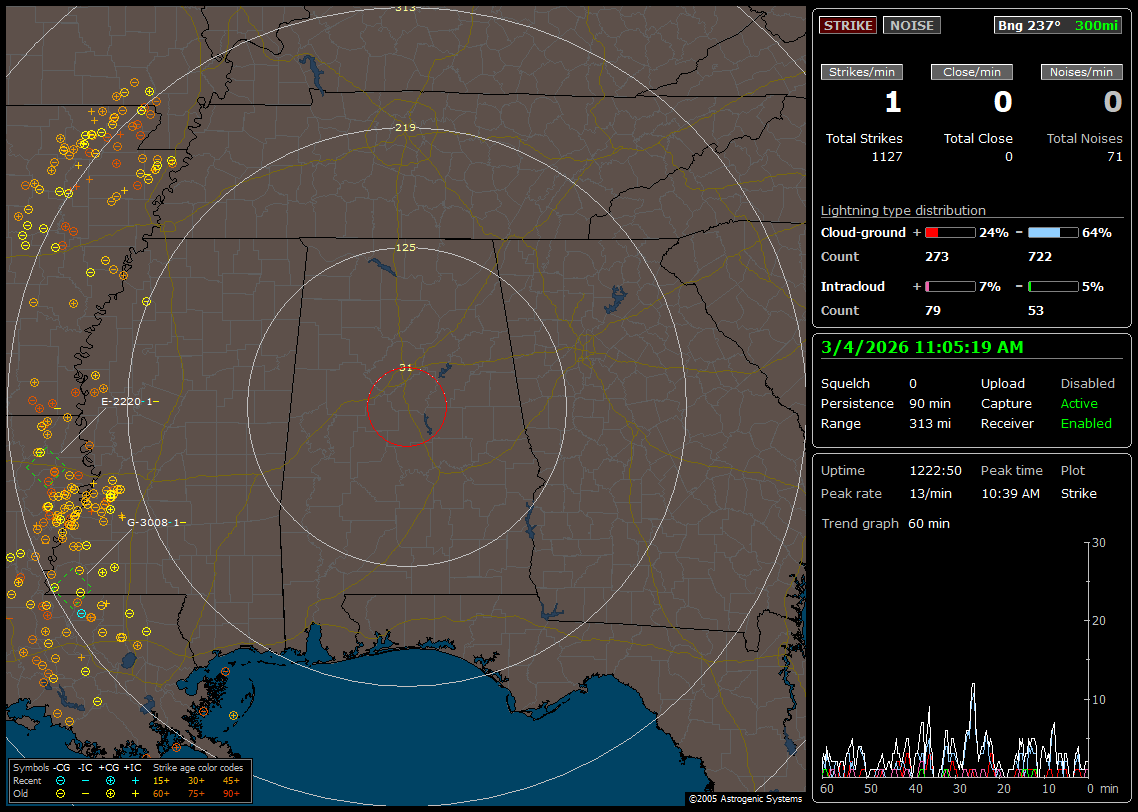
Task: Click the Receiver Enabled status
Action: pyautogui.click(x=1086, y=424)
